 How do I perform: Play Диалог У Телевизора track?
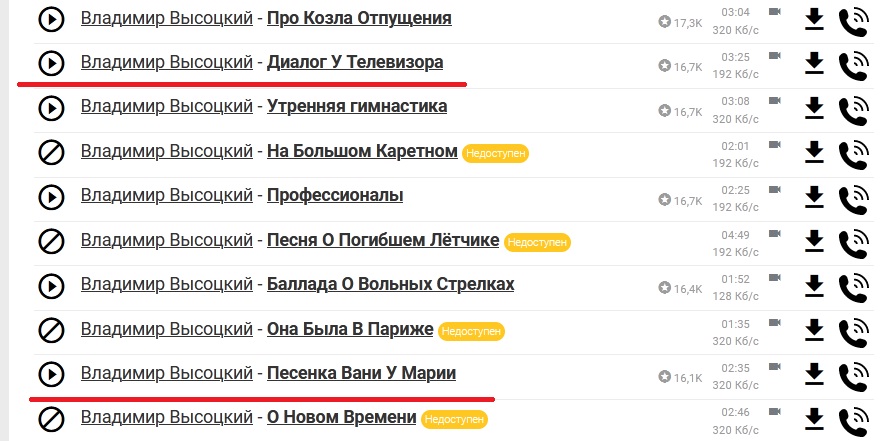(x=51, y=63)
